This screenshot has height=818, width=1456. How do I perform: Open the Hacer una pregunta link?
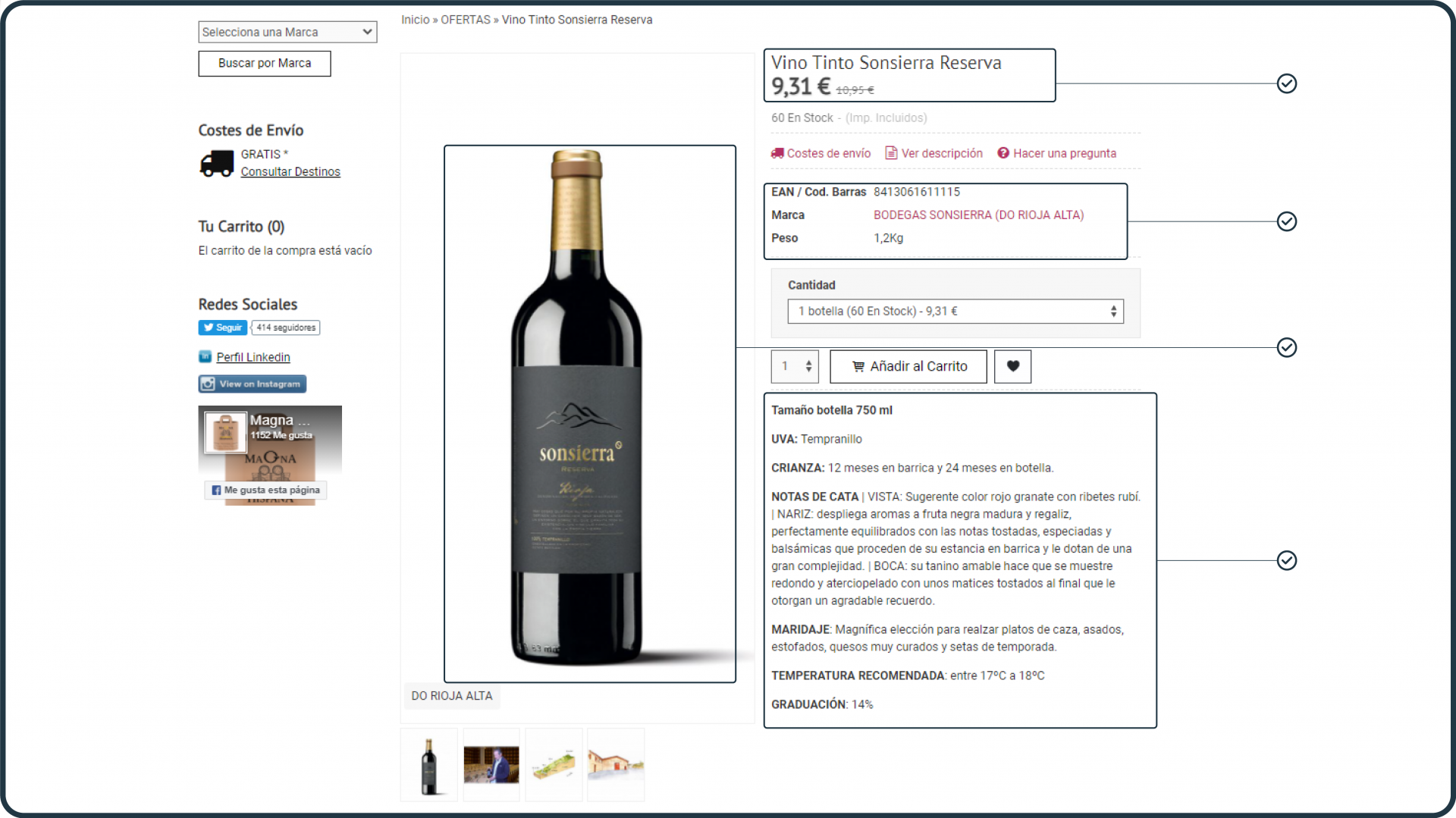(1065, 153)
